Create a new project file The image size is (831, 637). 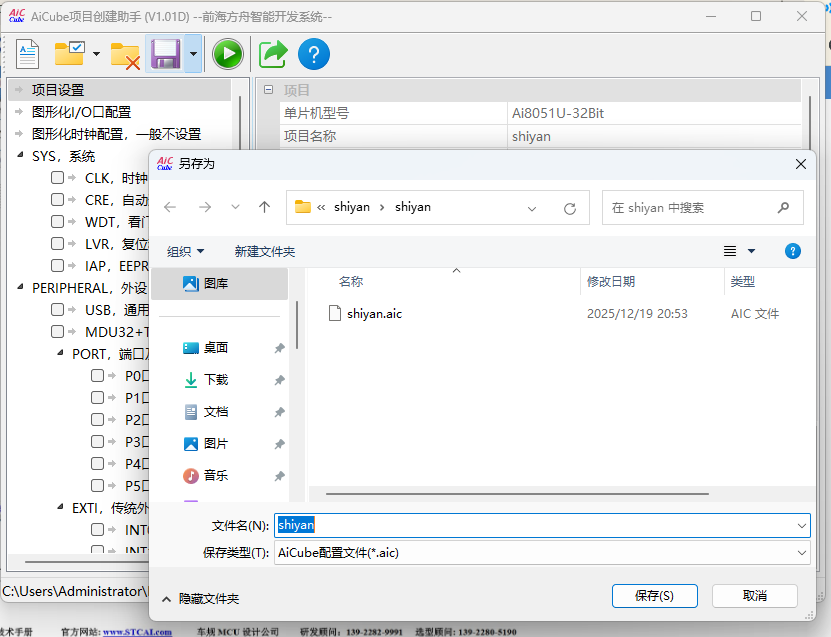(x=26, y=53)
